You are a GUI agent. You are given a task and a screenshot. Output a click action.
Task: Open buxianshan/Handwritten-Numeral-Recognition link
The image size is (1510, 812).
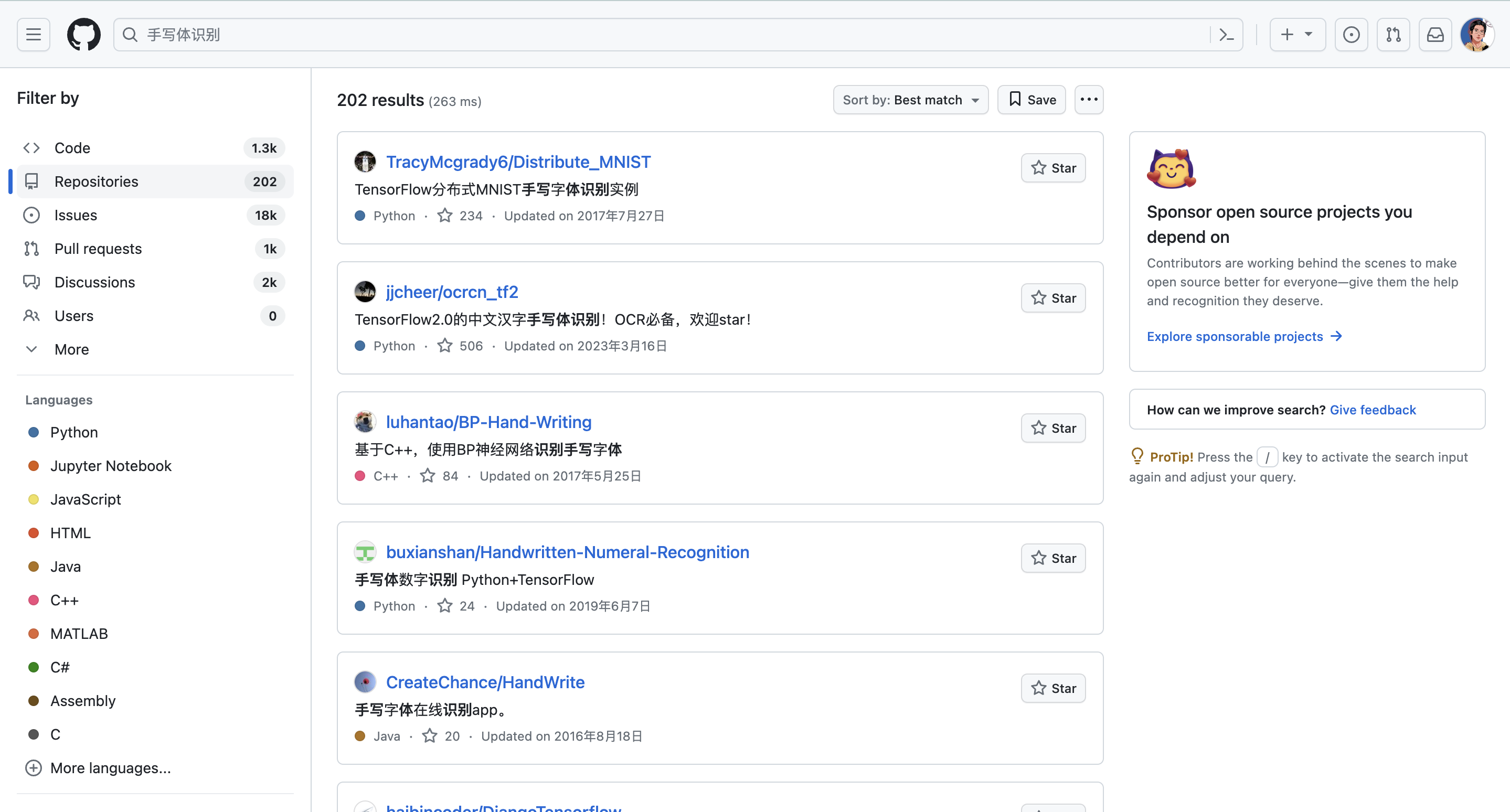pyautogui.click(x=567, y=552)
